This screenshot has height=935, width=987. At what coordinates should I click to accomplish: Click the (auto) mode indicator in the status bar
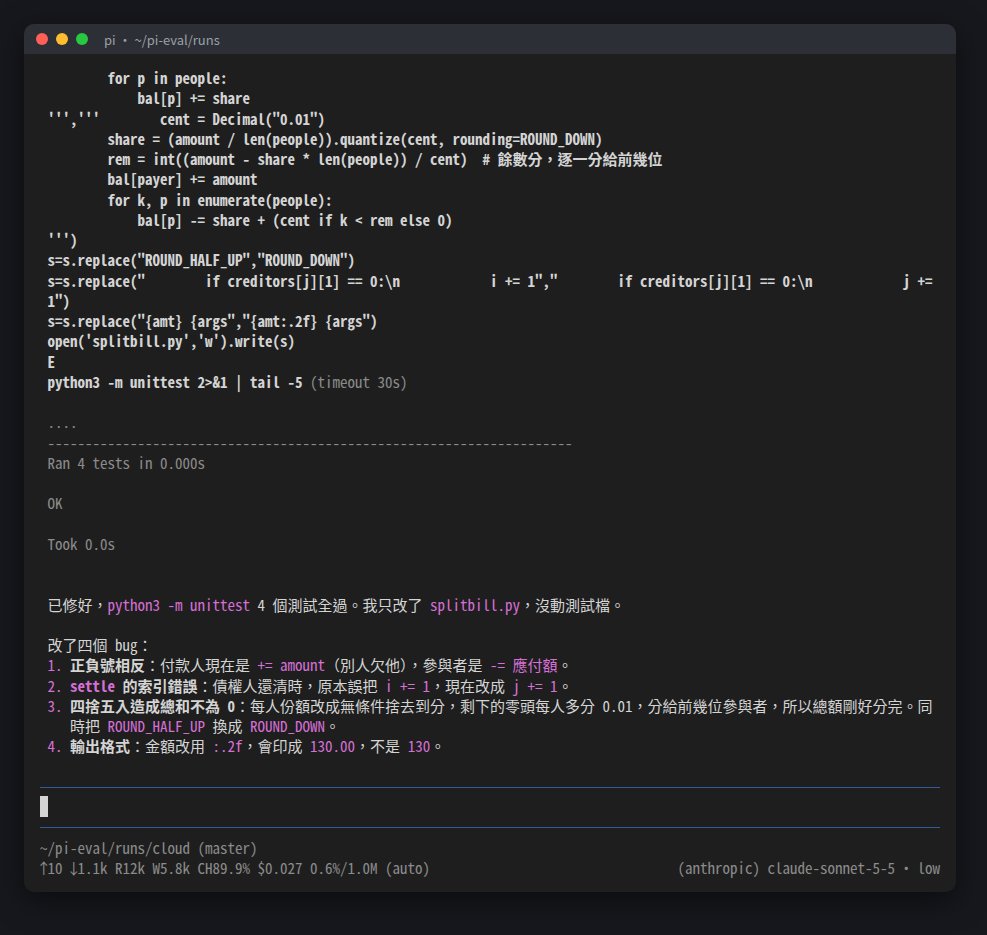pos(407,869)
